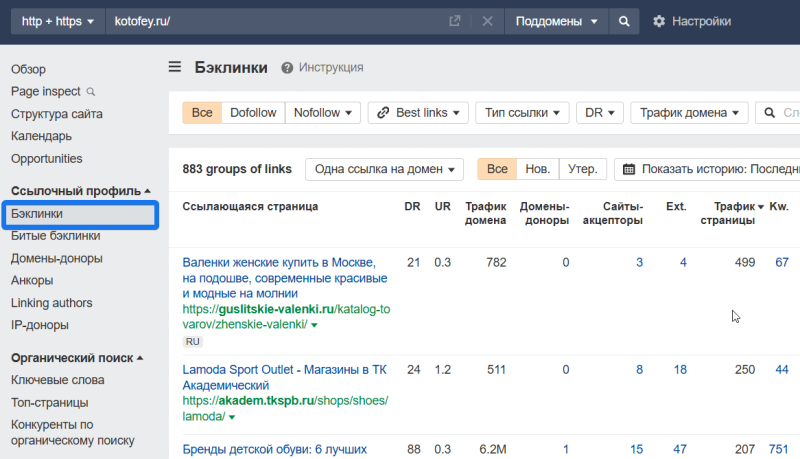
Task: Open akadem.tkspb.ru URL link
Action: [285, 409]
